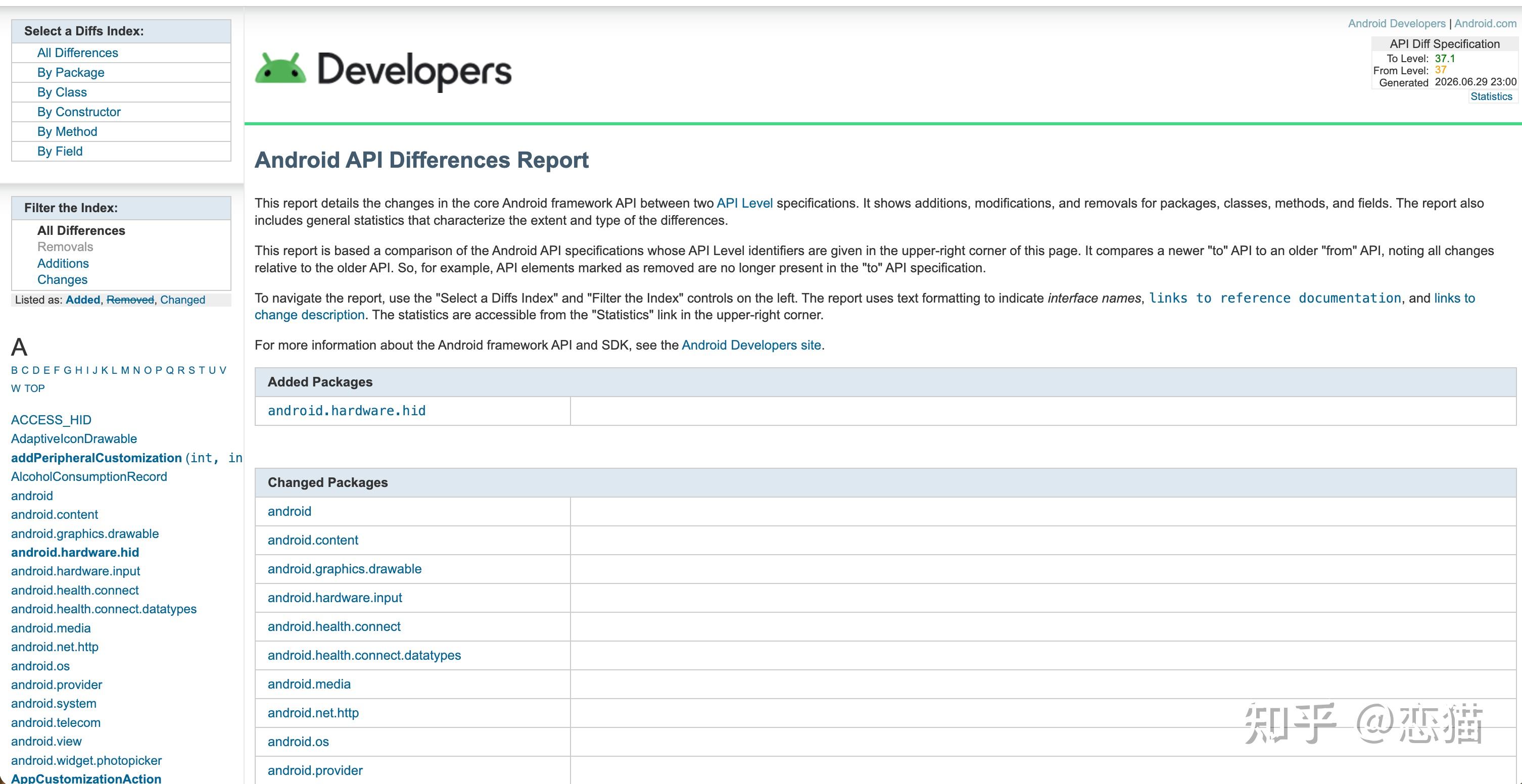
Task: Click the TOP link in alphabet index
Action: click(x=34, y=388)
